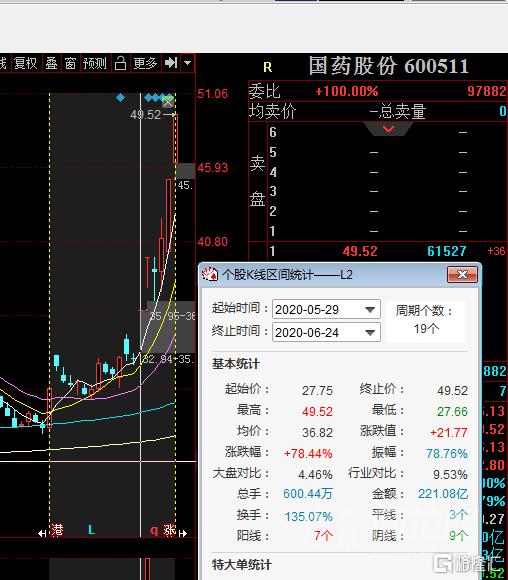
Task: Toggle 叠 overlay chart option
Action: click(51, 63)
